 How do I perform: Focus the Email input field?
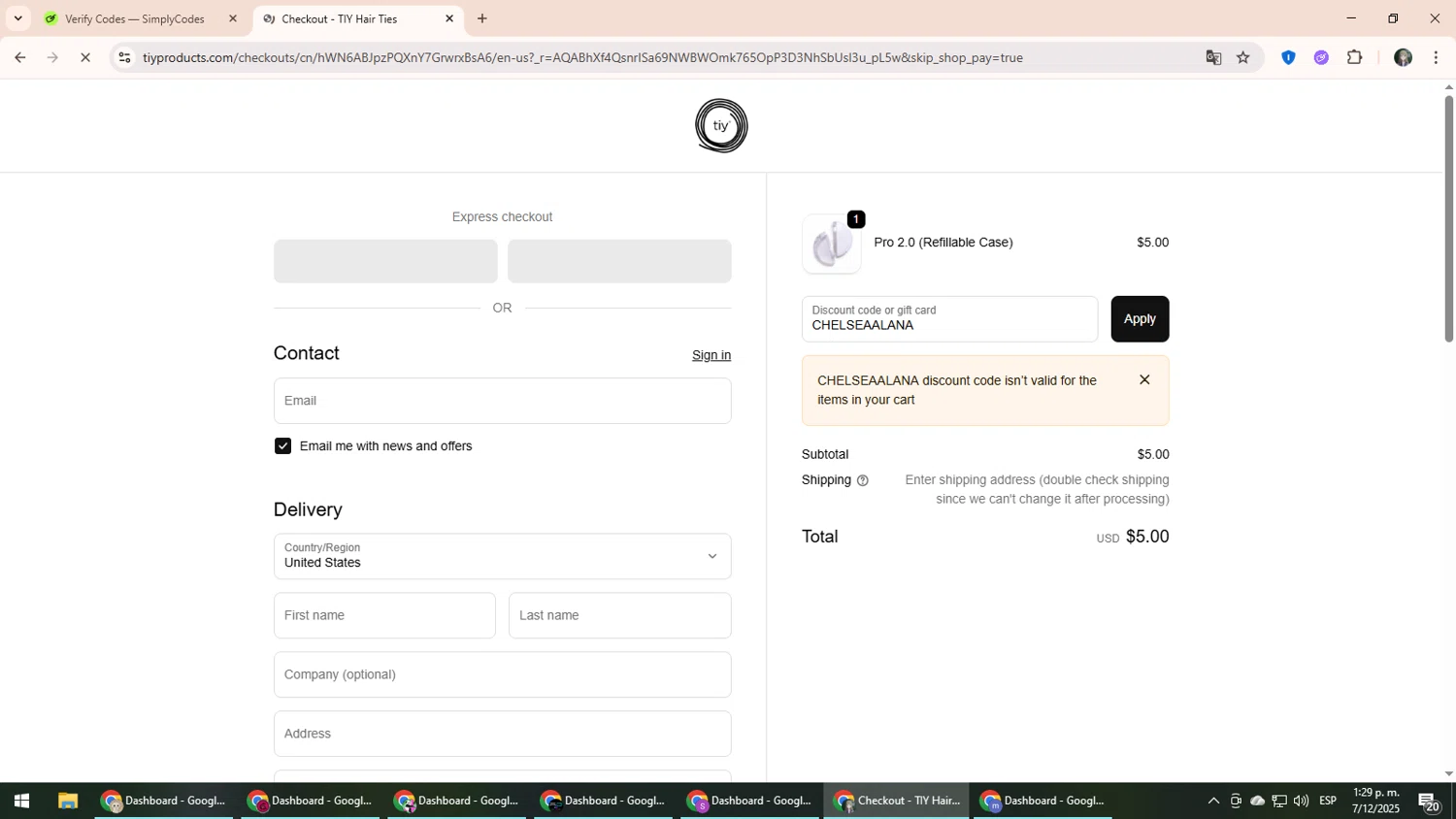tap(502, 401)
